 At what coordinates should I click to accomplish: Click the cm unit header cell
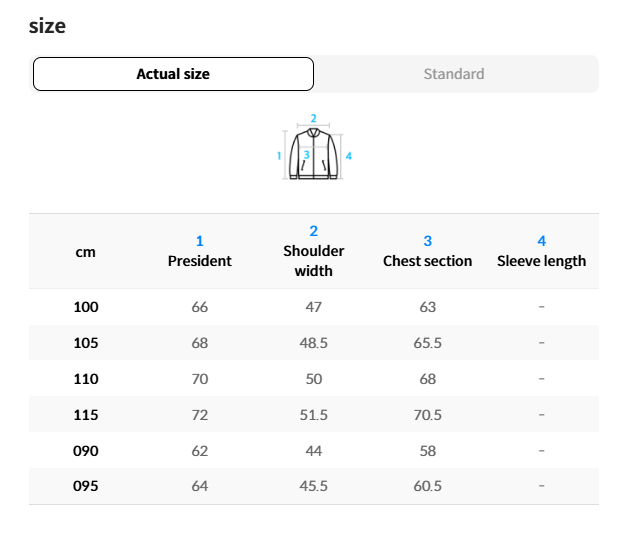pos(86,252)
